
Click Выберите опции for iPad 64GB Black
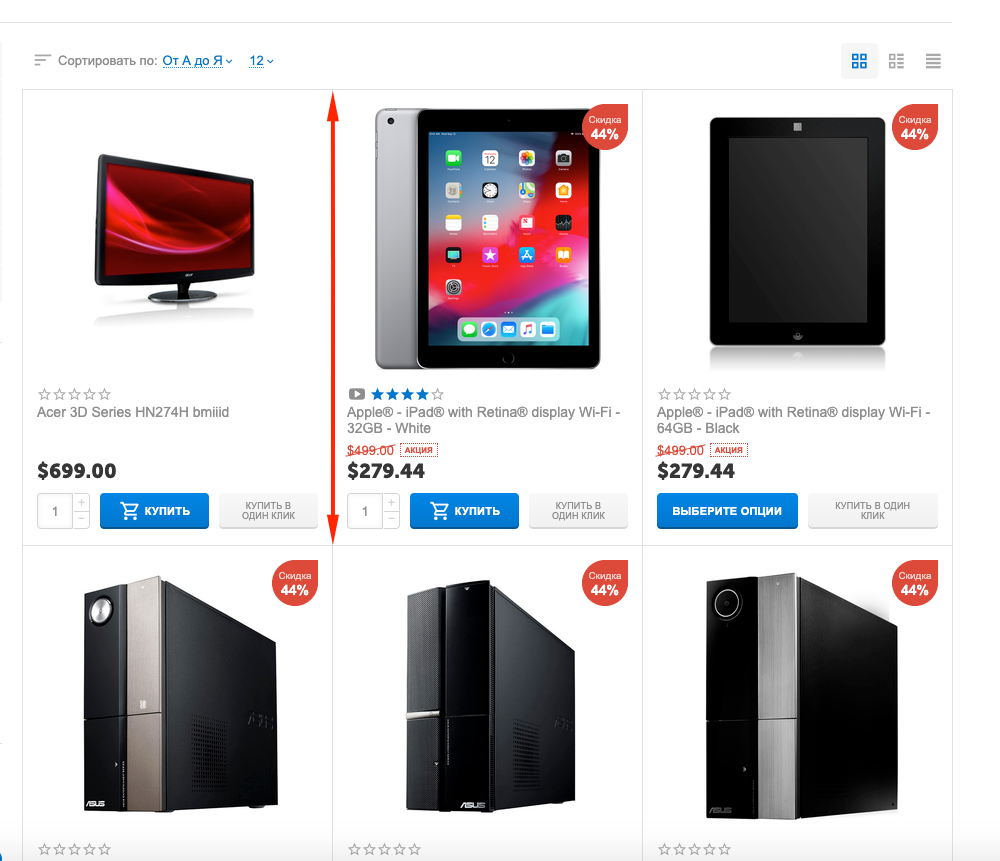(727, 511)
